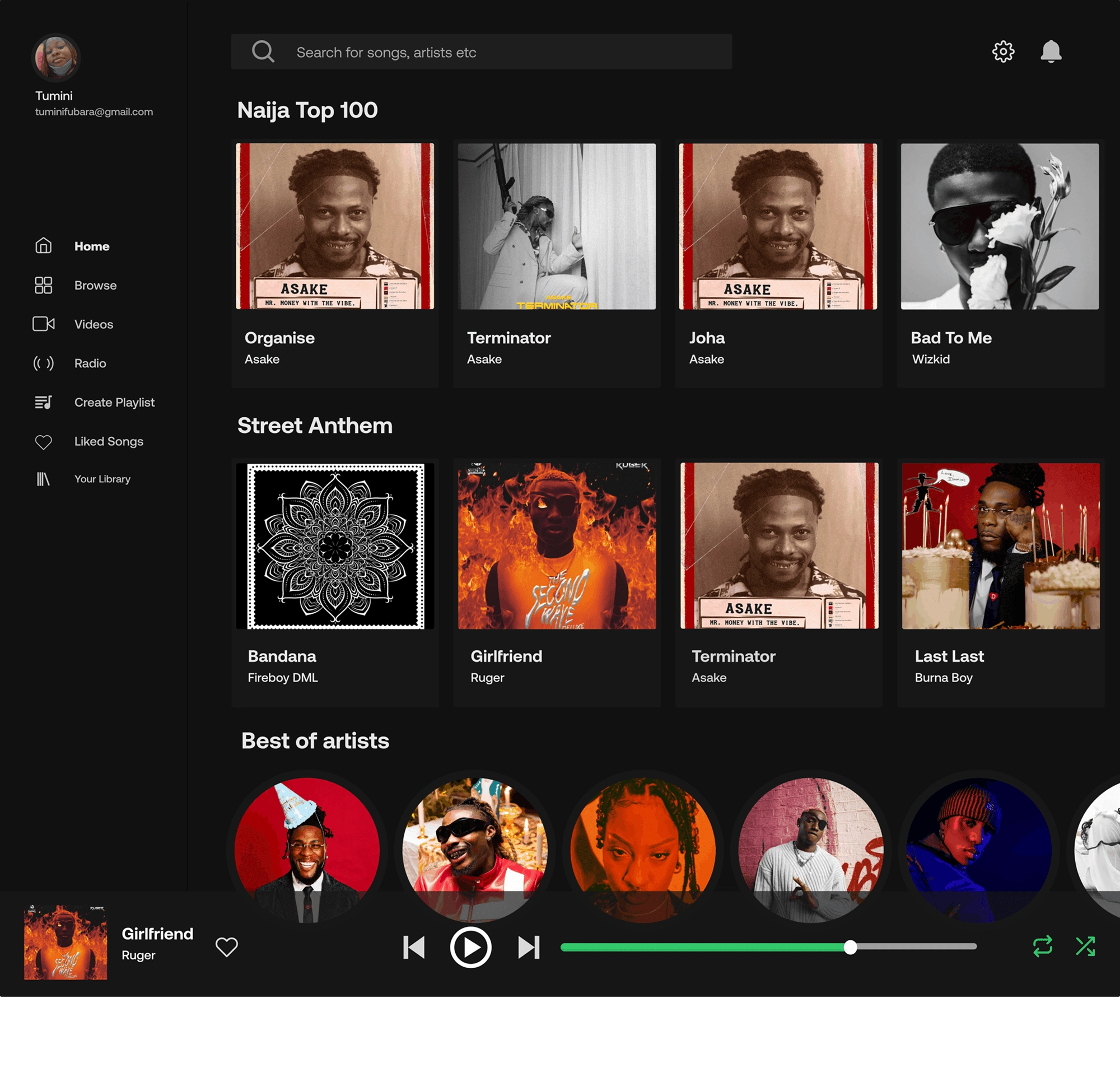Screen dimensions: 1120x1082
Task: Toggle repeat mode
Action: tap(1042, 946)
